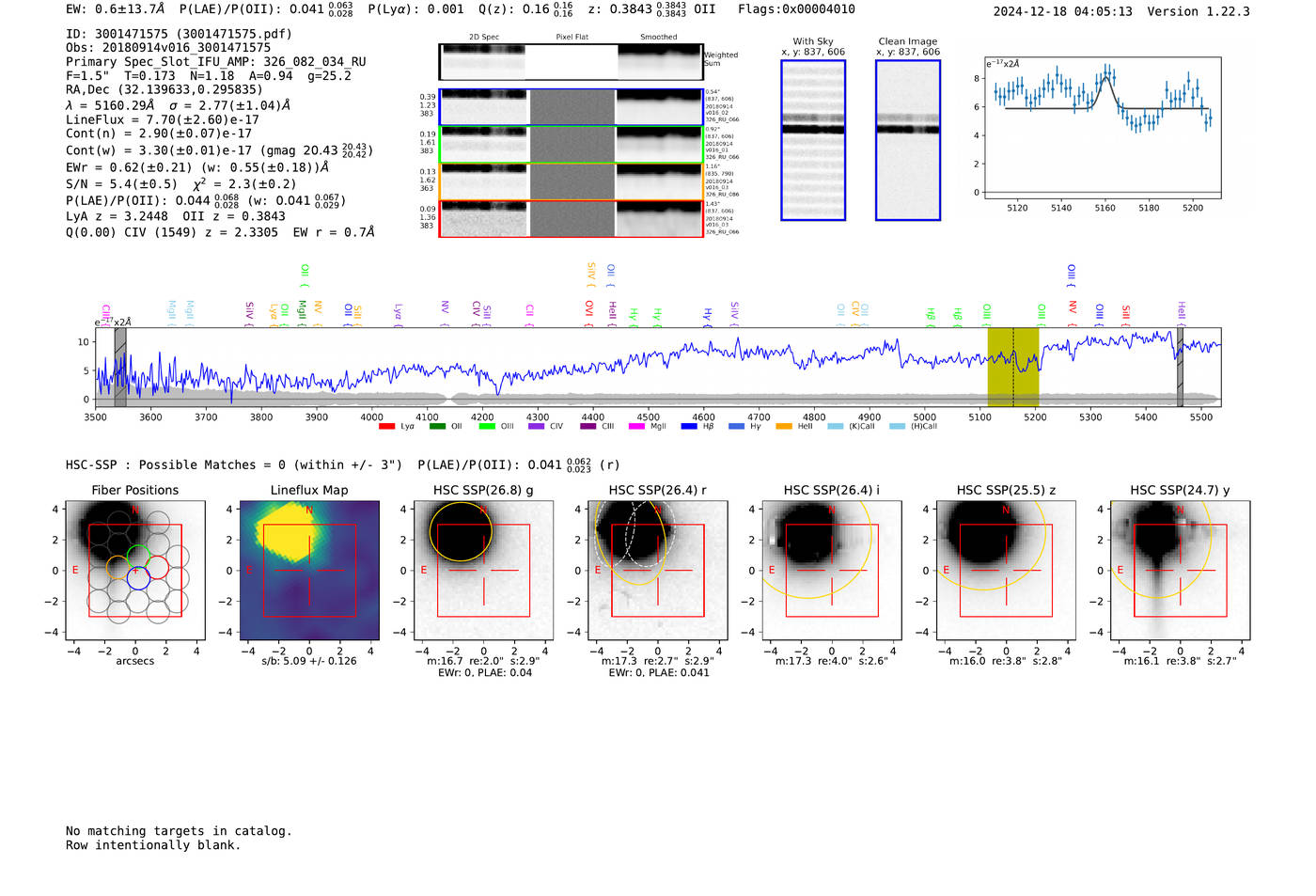Screen dimensions: 1316x896
Task: Click the hatched gray band near 3550 Å
Action: (120, 367)
